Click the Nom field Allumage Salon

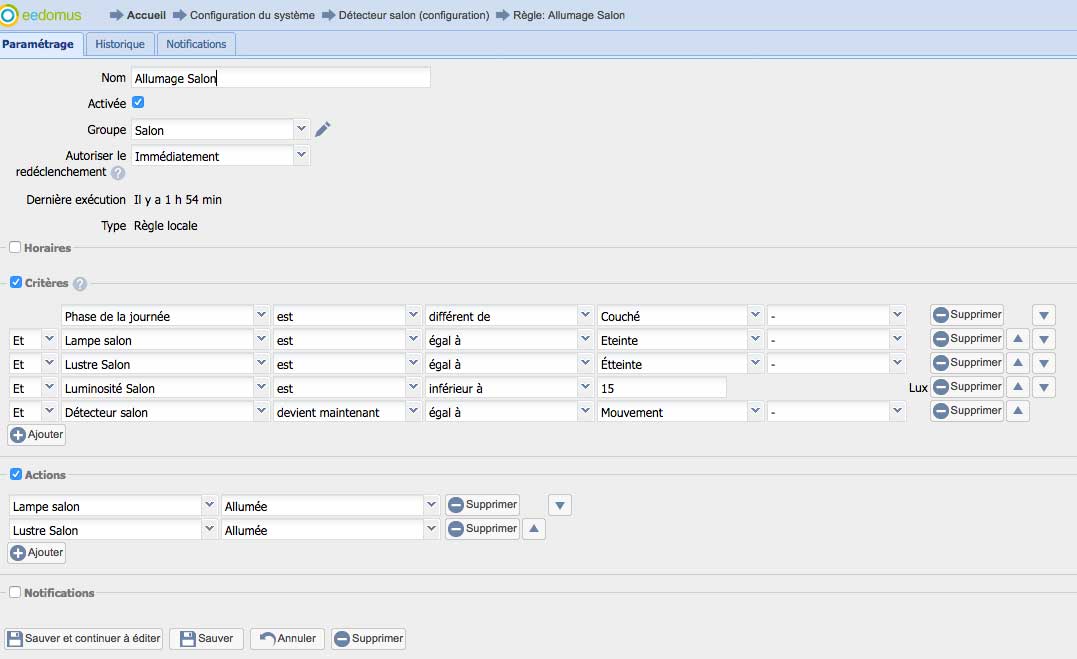coord(281,78)
